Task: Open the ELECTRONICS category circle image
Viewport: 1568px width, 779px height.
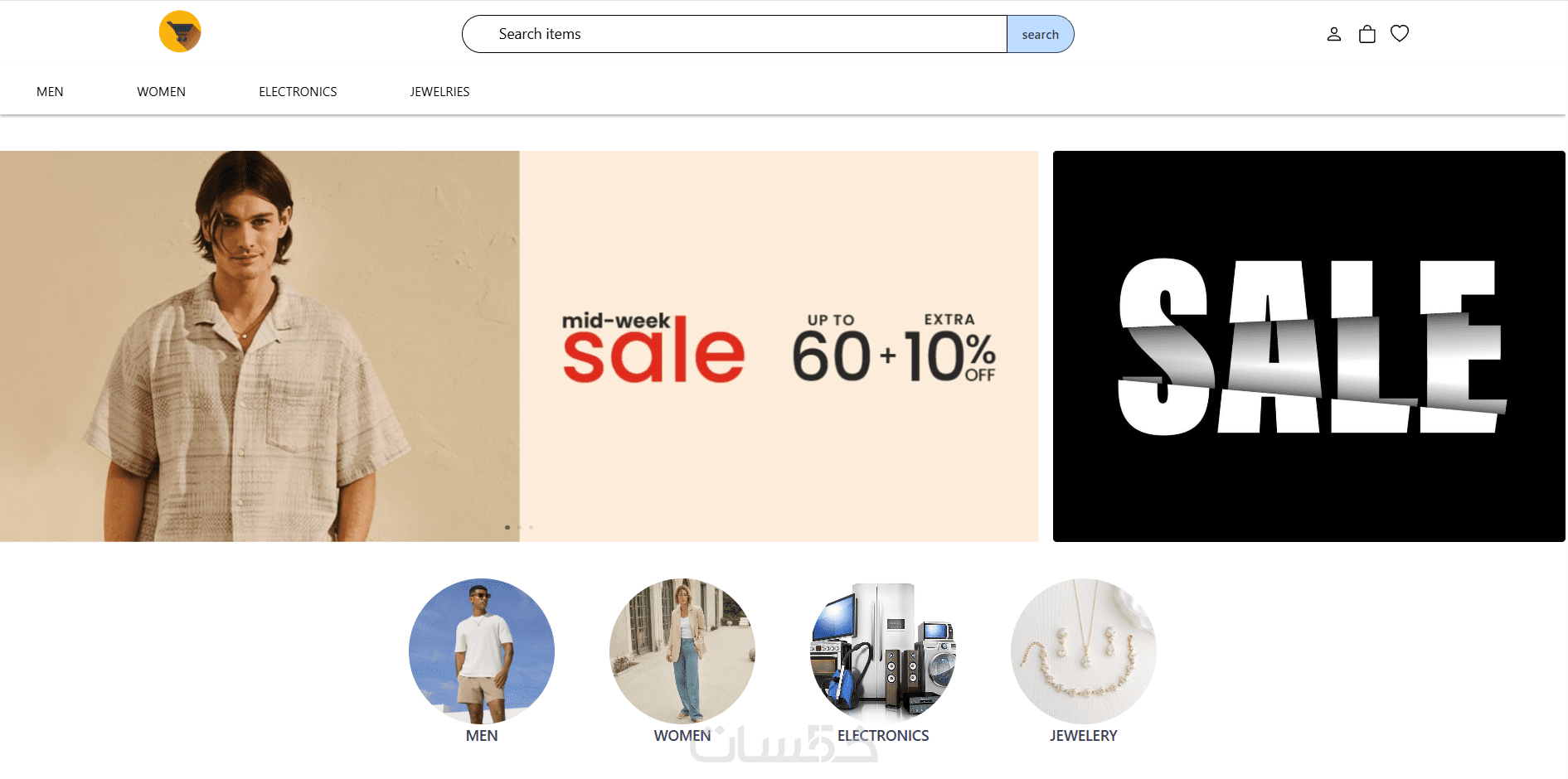Action: [883, 651]
